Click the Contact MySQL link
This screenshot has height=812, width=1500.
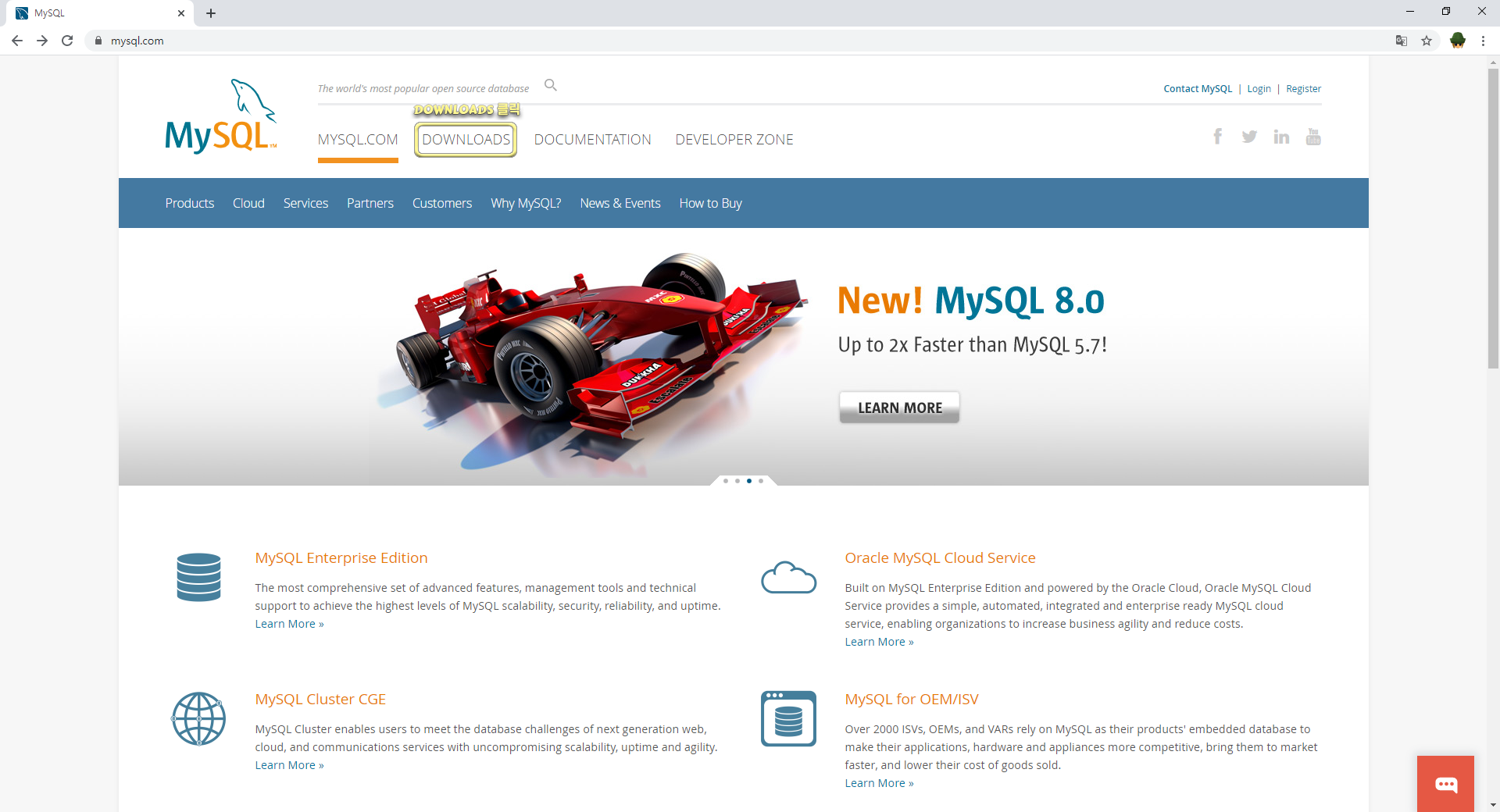1198,89
